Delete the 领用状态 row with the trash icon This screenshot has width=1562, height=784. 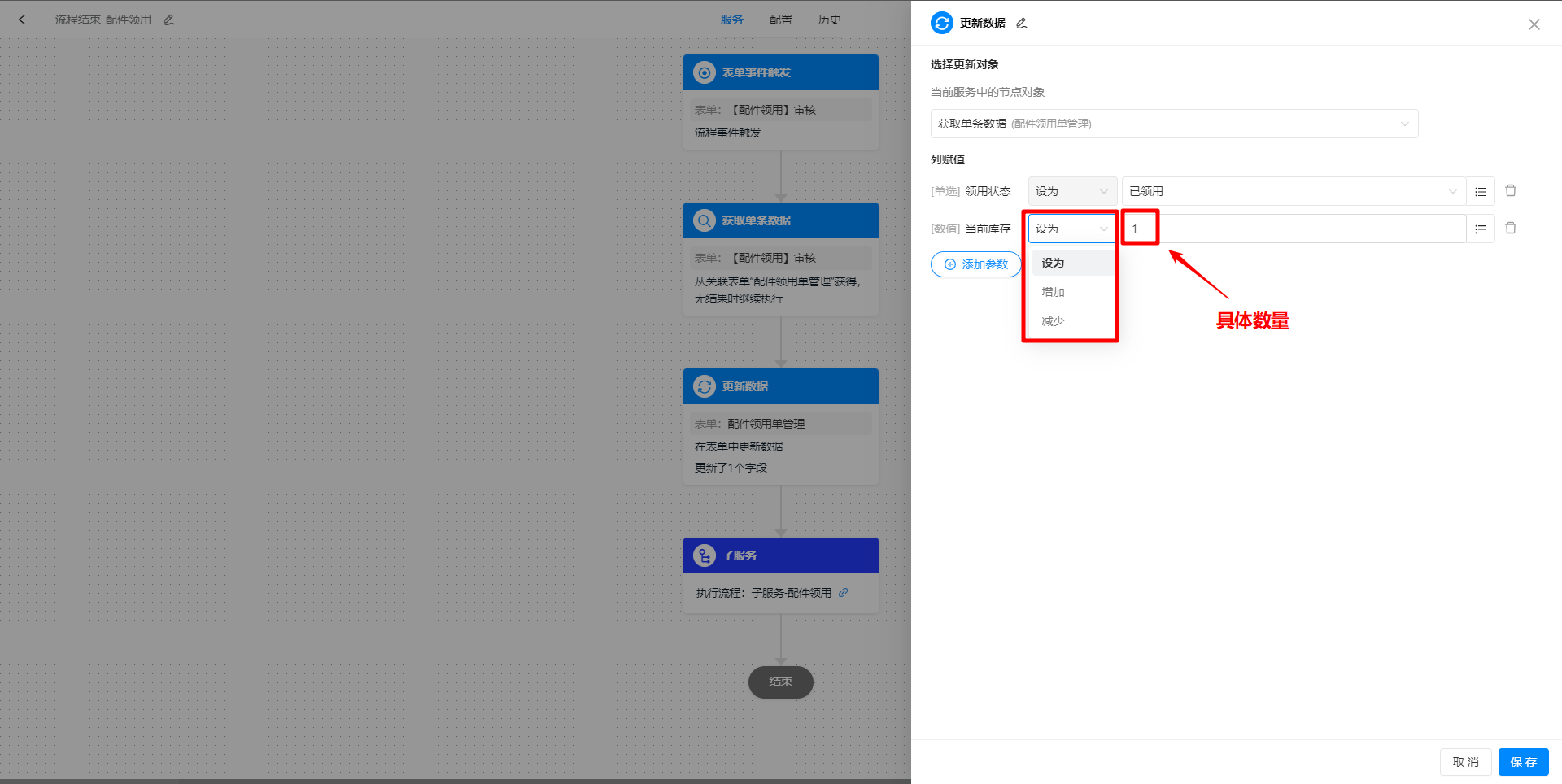[1511, 190]
